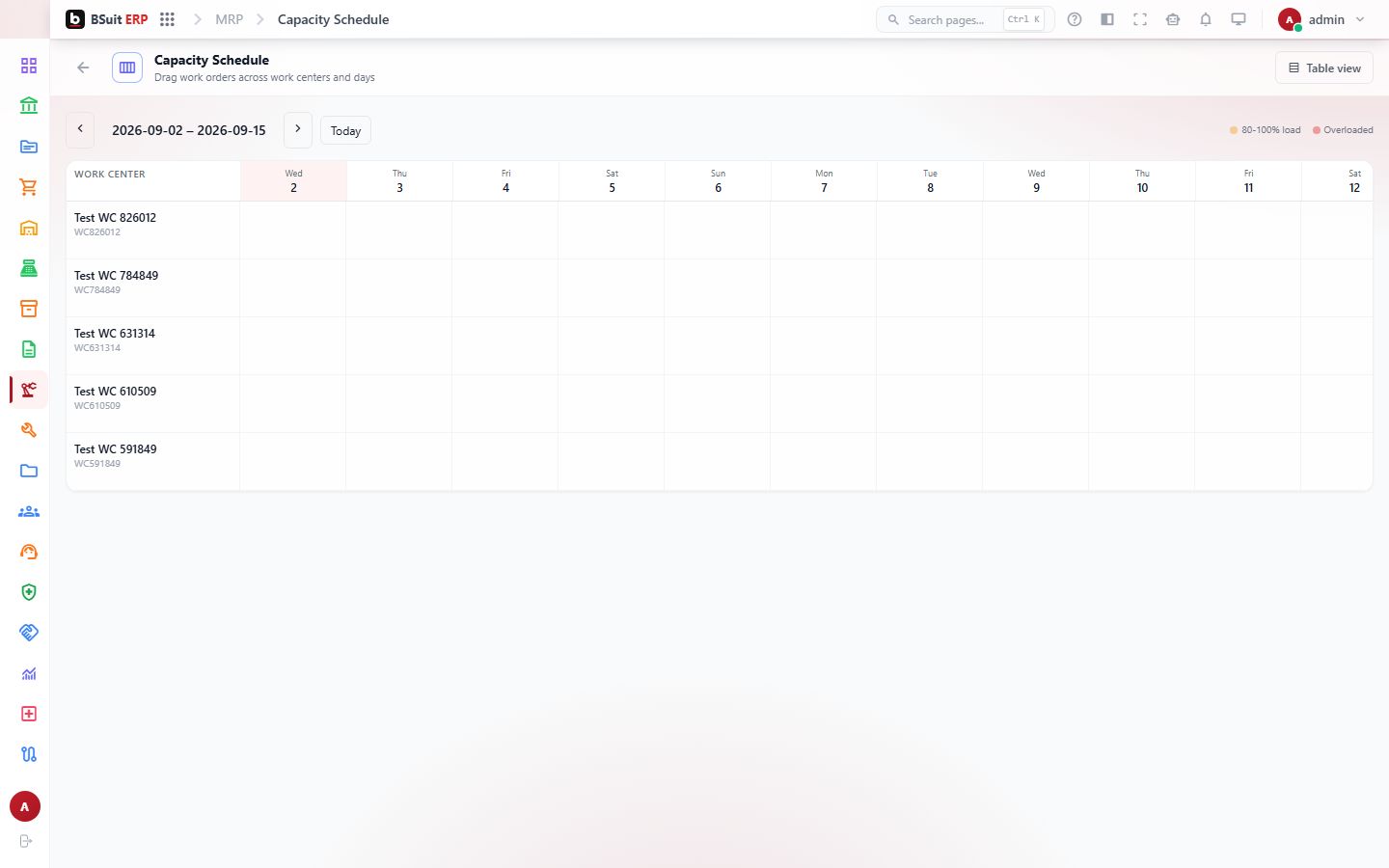Click the Today button
1389x868 pixels.
click(x=345, y=130)
